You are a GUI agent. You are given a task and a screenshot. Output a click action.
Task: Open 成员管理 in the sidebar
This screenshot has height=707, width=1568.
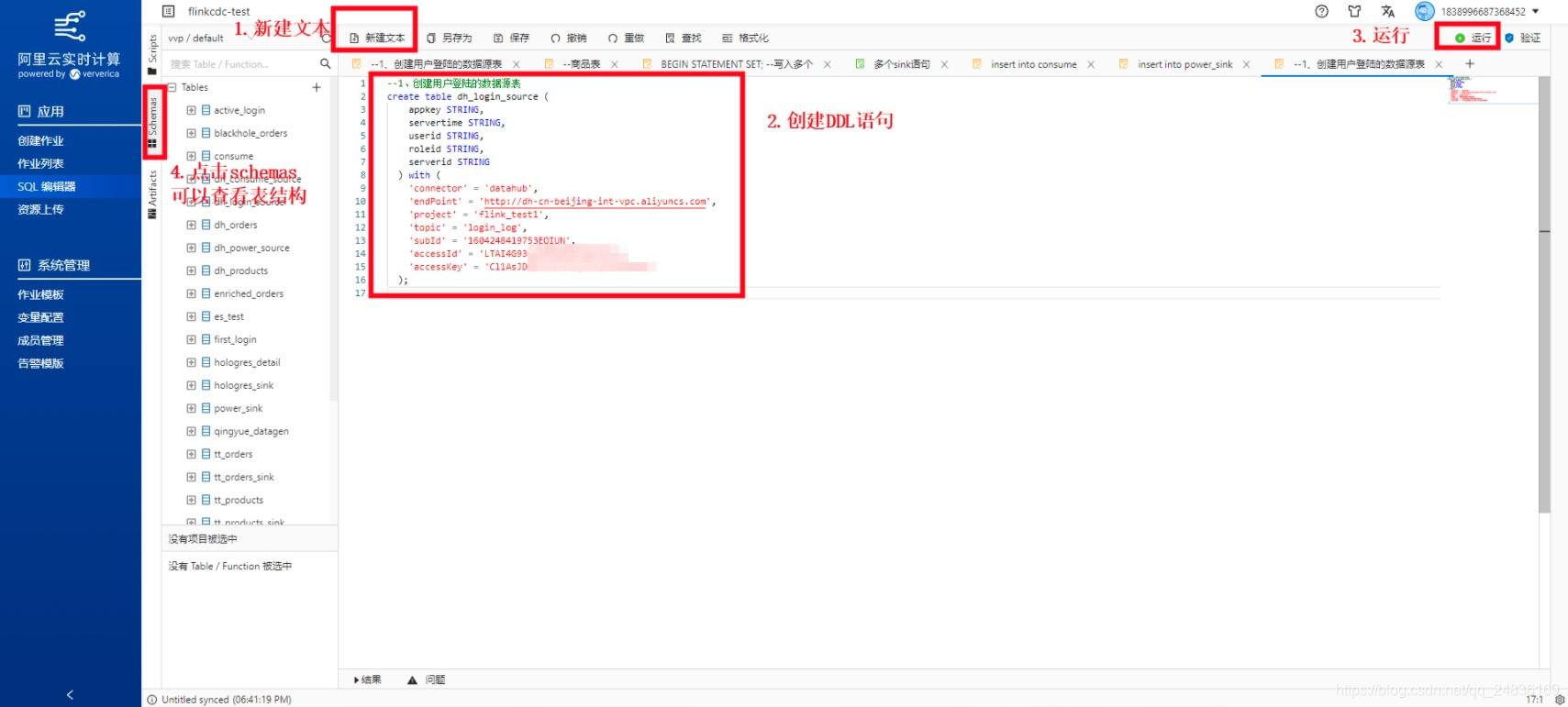click(41, 340)
